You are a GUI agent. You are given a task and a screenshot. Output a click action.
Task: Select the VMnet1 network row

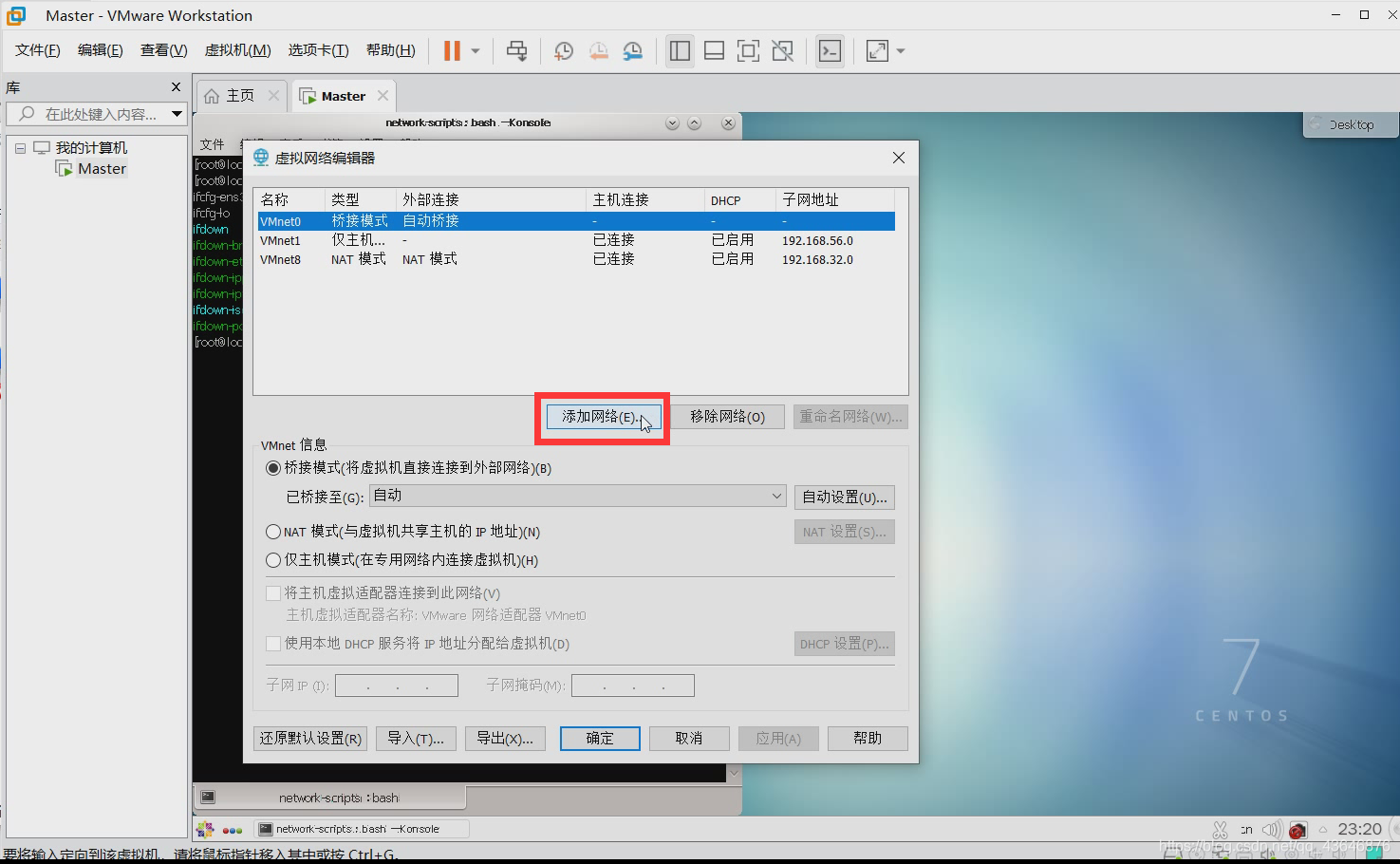point(576,240)
